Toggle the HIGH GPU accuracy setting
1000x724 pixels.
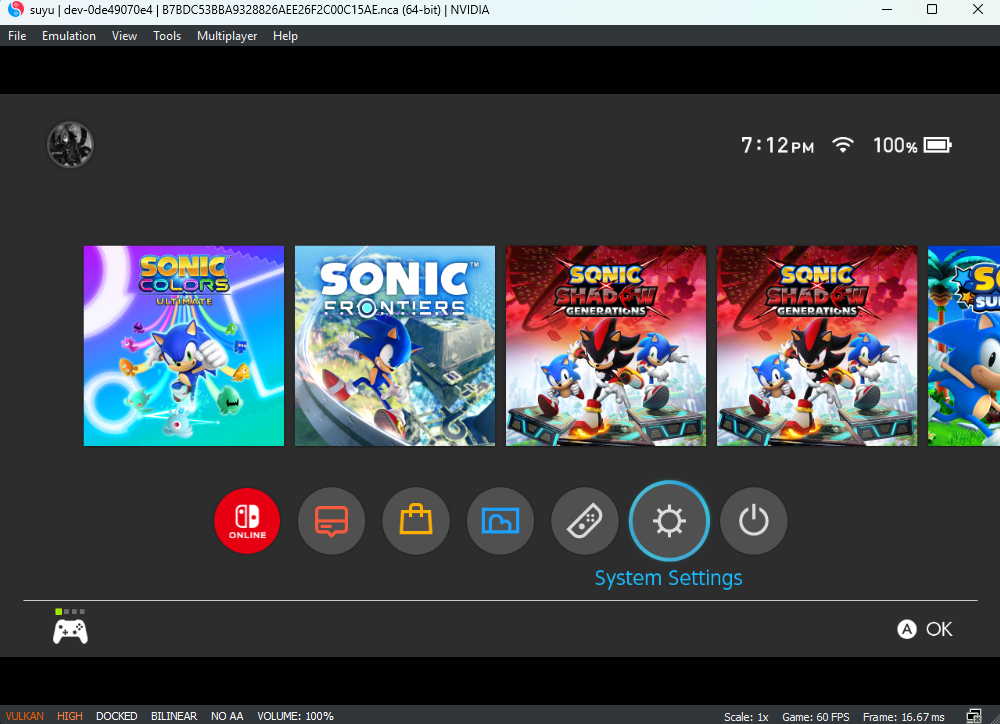click(70, 716)
